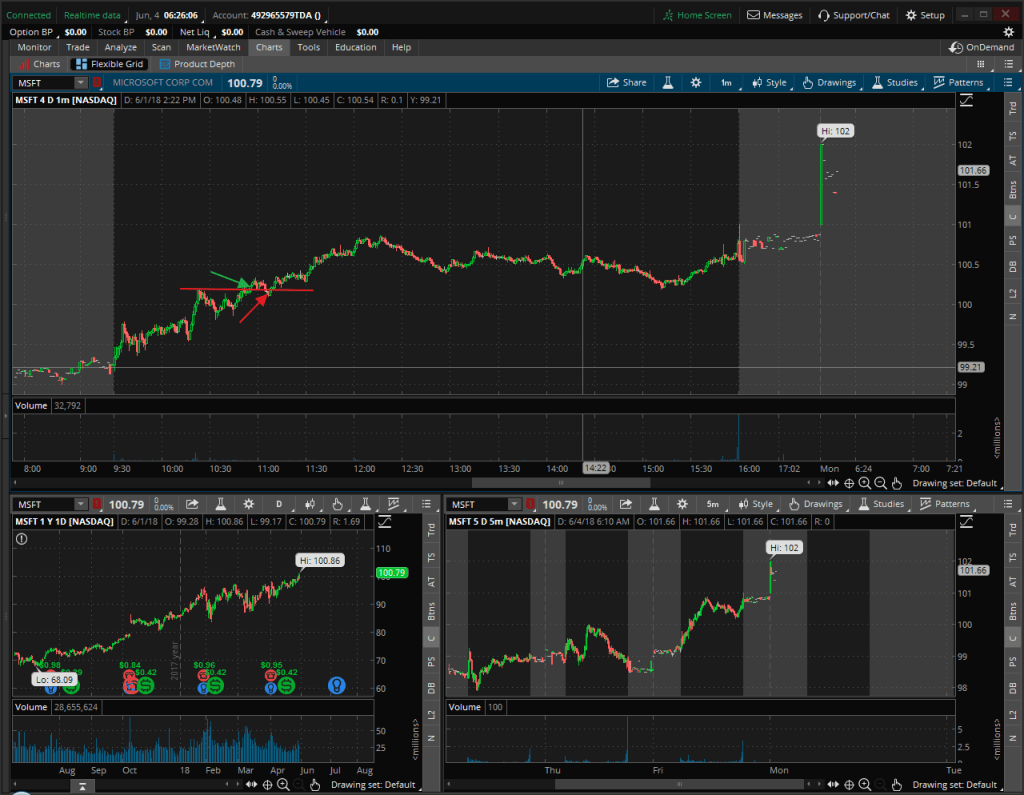Toggle the TS side panel in main chart

[x=1012, y=133]
